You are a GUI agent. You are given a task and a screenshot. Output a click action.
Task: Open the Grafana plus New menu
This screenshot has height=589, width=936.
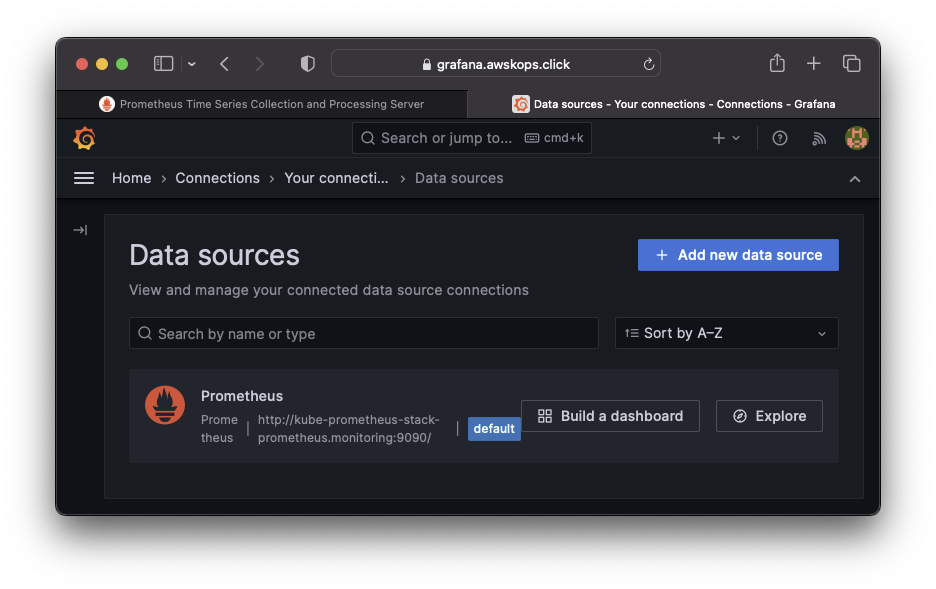[726, 138]
